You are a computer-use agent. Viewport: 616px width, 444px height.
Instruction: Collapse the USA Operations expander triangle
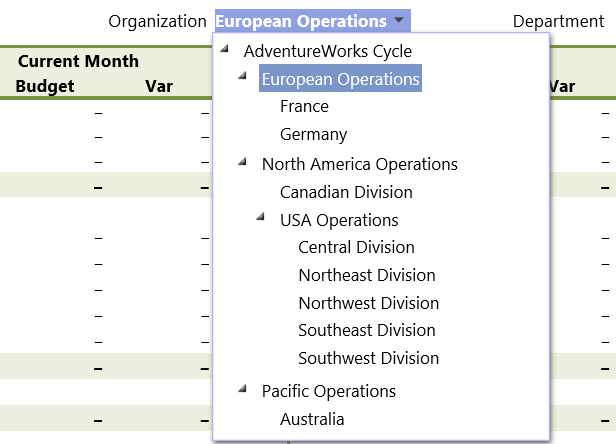coord(260,217)
